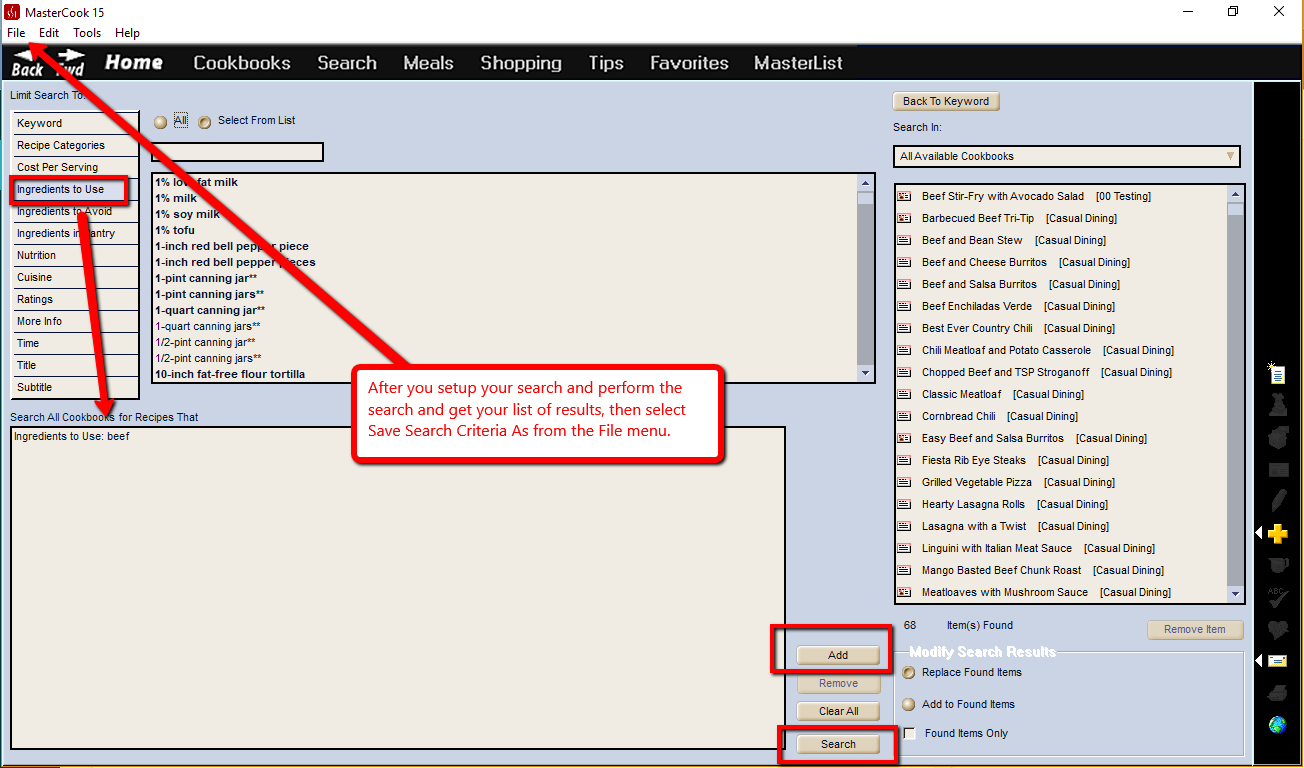Click the Back navigation arrow

[x=26, y=62]
